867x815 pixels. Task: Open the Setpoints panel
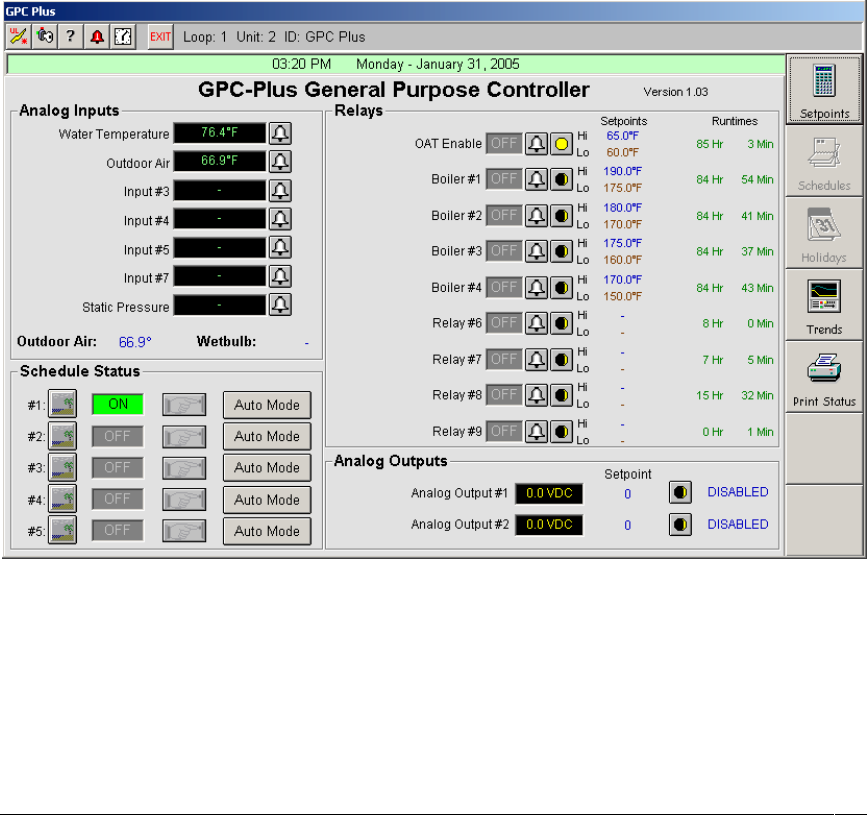coord(824,90)
